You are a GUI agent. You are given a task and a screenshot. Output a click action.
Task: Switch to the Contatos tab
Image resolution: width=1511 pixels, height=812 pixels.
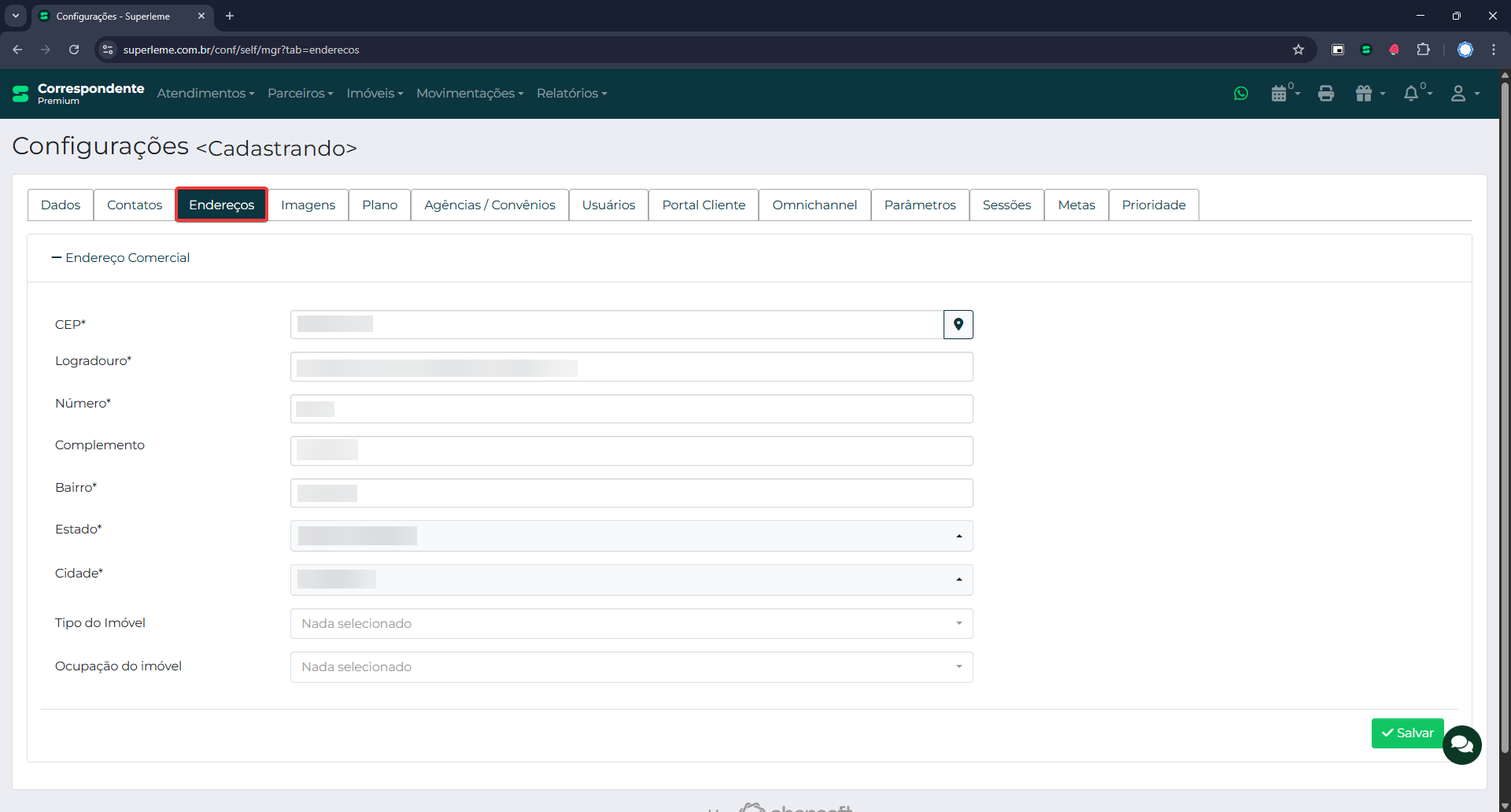click(x=135, y=205)
